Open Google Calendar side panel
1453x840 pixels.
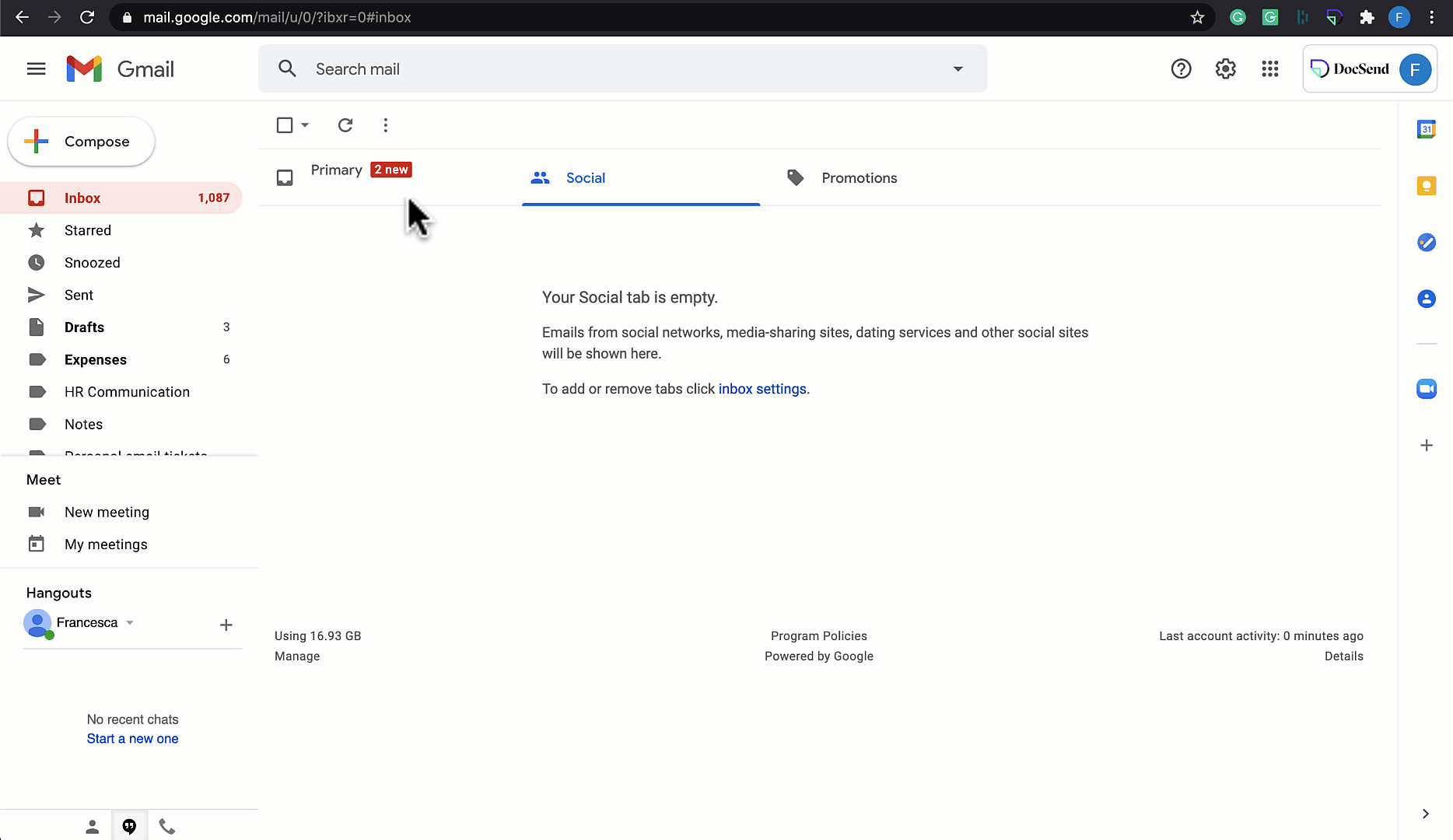(x=1427, y=129)
